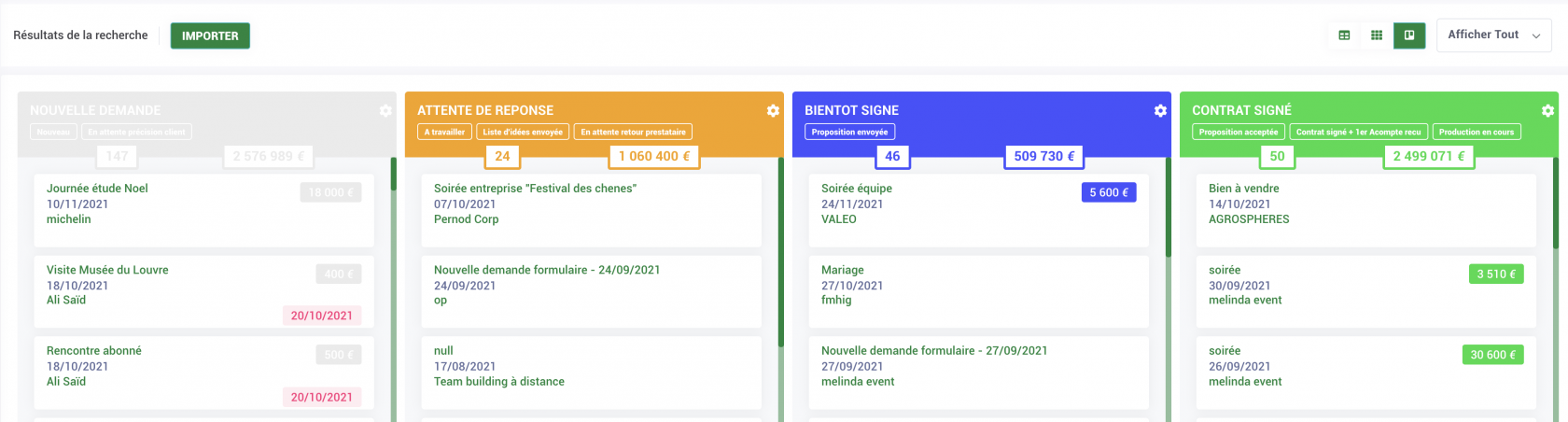
Task: Open the 'Visite Musée du Louvre' card
Action: [107, 270]
